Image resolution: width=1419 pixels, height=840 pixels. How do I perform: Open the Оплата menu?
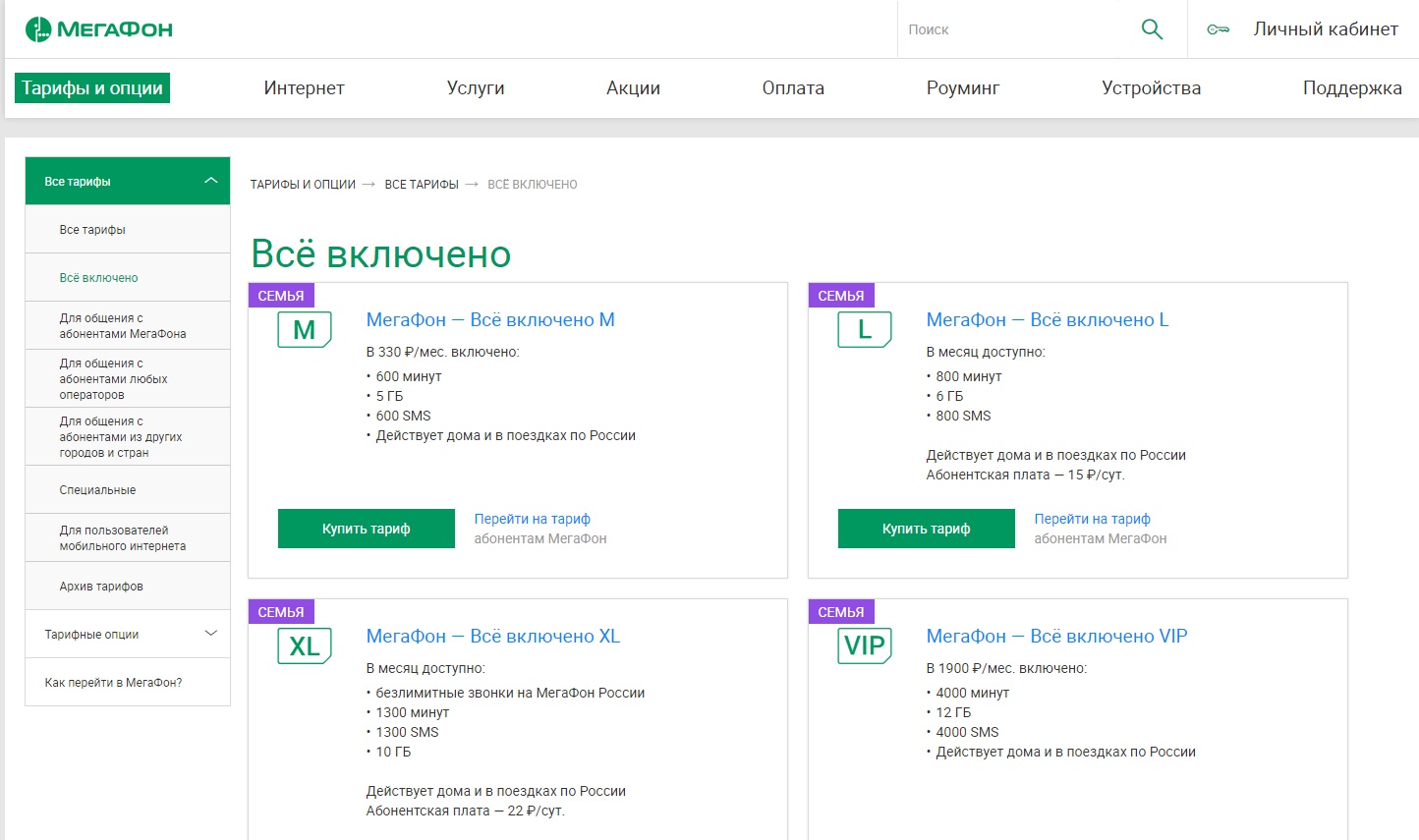tap(793, 87)
